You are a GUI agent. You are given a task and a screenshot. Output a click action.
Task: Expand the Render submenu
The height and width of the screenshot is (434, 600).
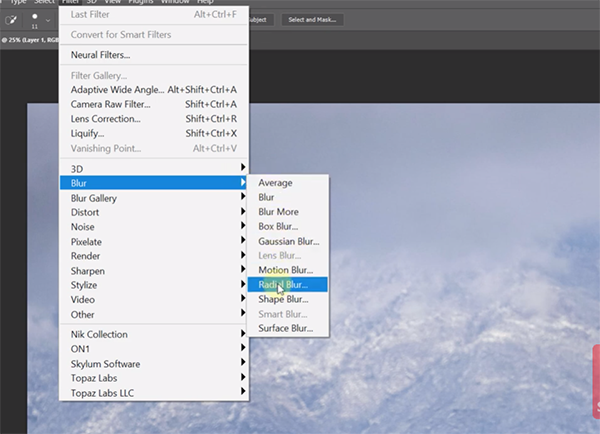click(x=154, y=256)
